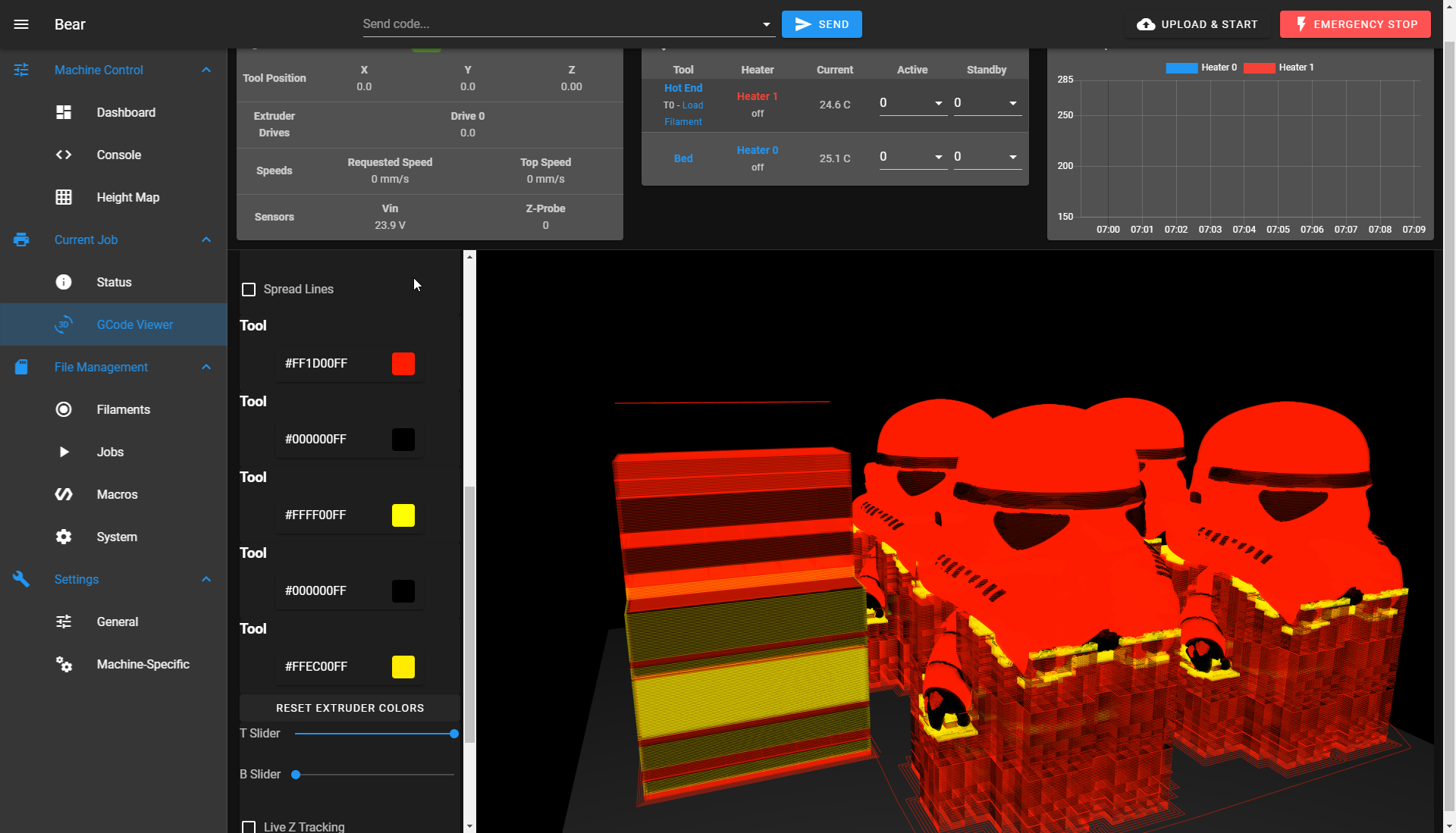Screen dimensions: 1456x833
Task: Click the B Slider track
Action: tap(375, 775)
